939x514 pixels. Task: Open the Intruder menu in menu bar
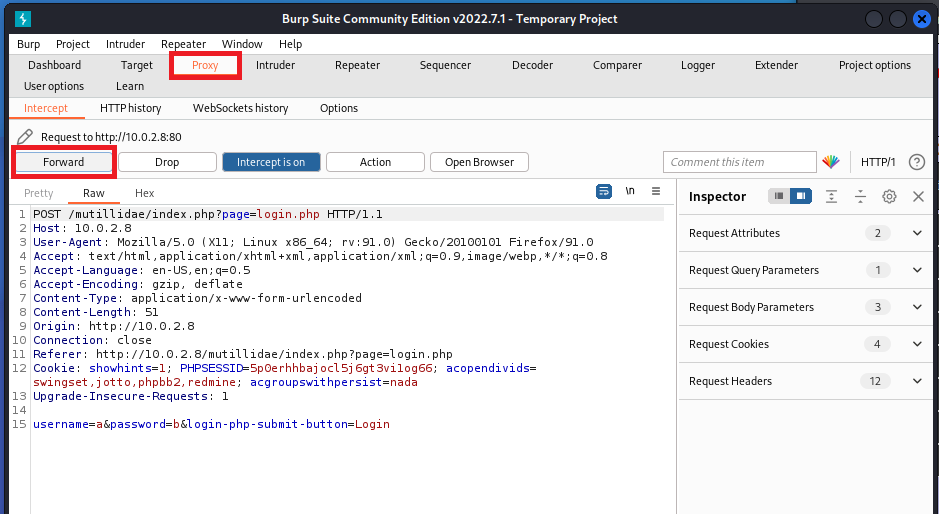coord(125,44)
